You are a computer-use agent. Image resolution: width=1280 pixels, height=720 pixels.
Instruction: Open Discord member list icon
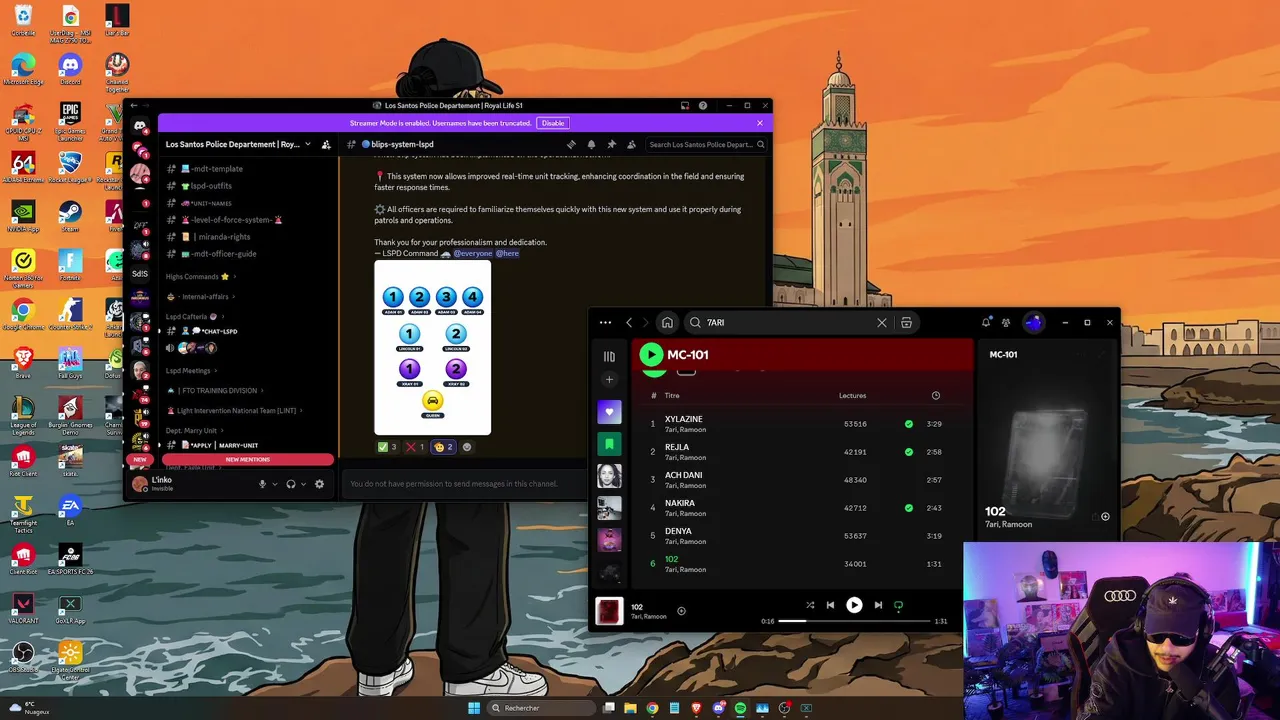click(631, 144)
